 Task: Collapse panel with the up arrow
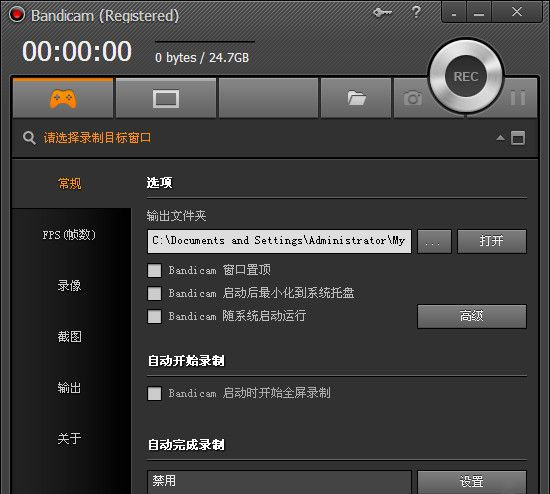tap(501, 138)
